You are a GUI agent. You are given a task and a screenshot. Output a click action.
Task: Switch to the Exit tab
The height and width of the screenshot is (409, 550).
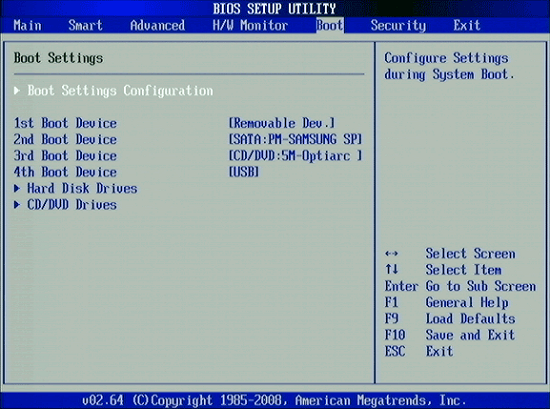(467, 26)
